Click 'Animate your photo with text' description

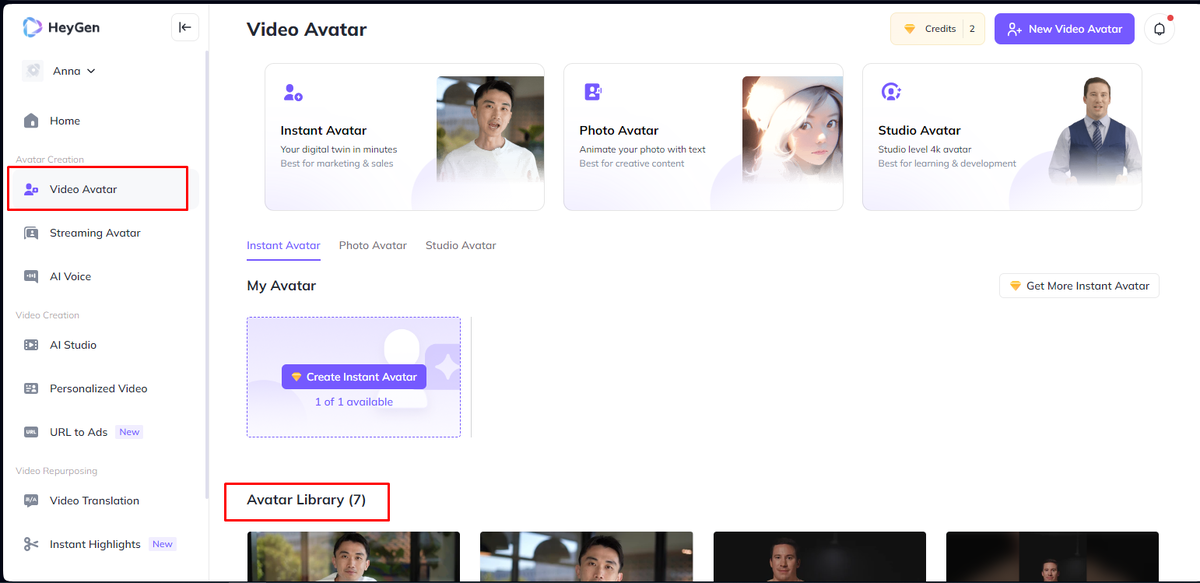(x=642, y=150)
